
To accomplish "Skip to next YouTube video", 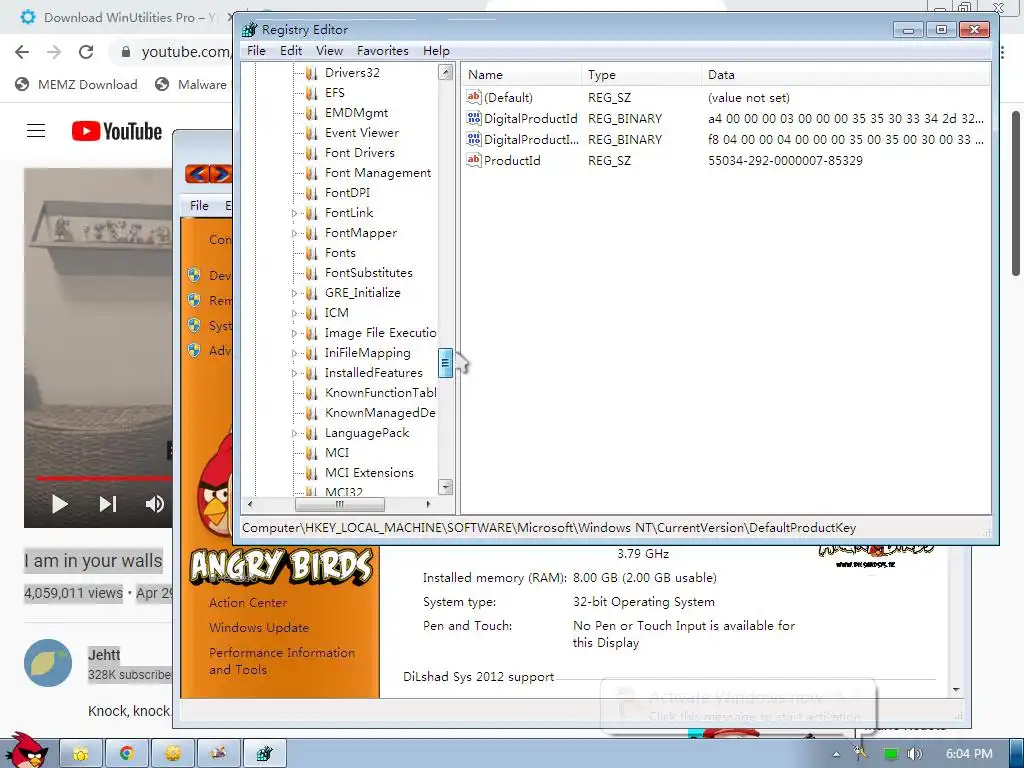I will coord(108,504).
